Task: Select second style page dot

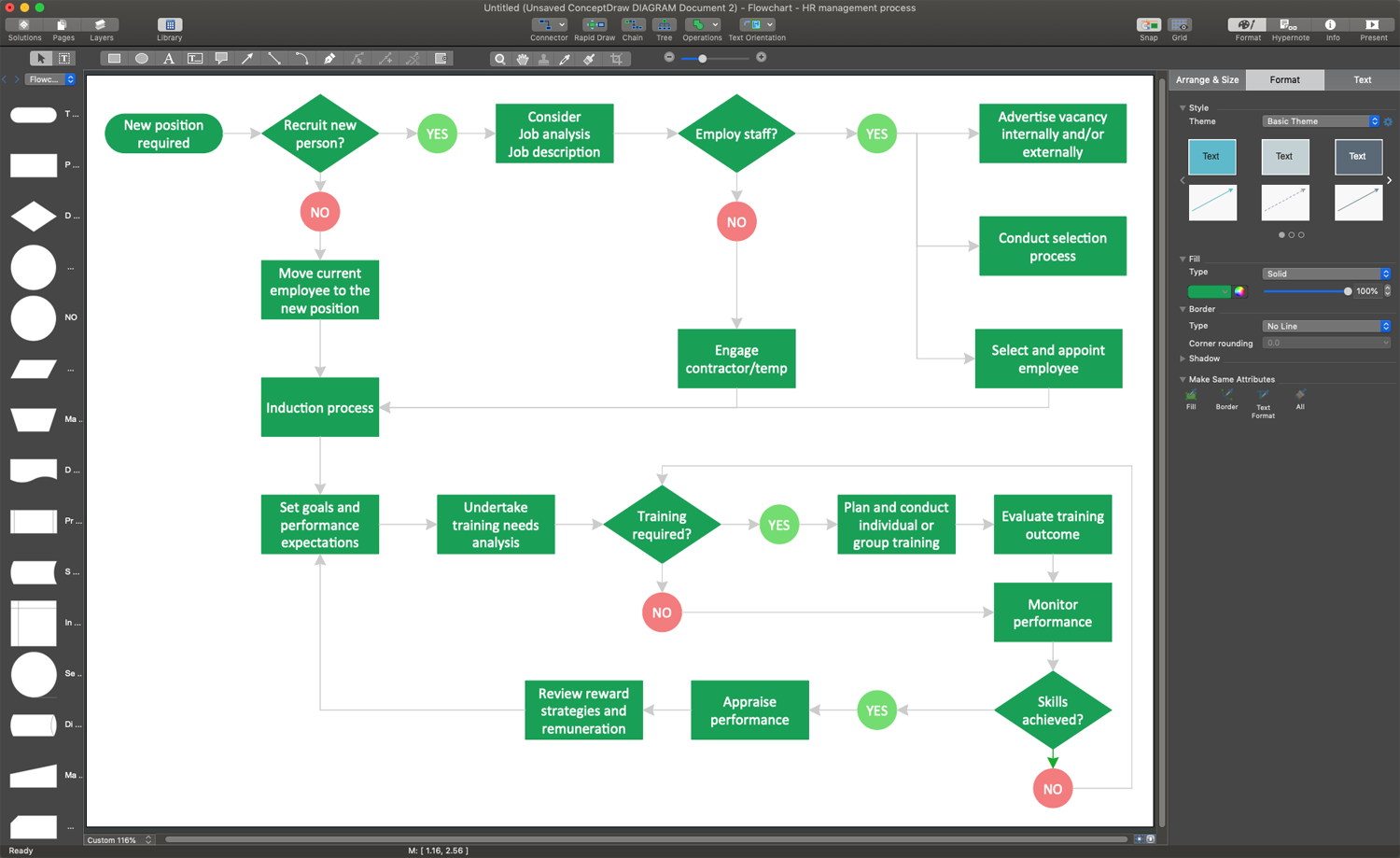Action: click(x=1292, y=235)
